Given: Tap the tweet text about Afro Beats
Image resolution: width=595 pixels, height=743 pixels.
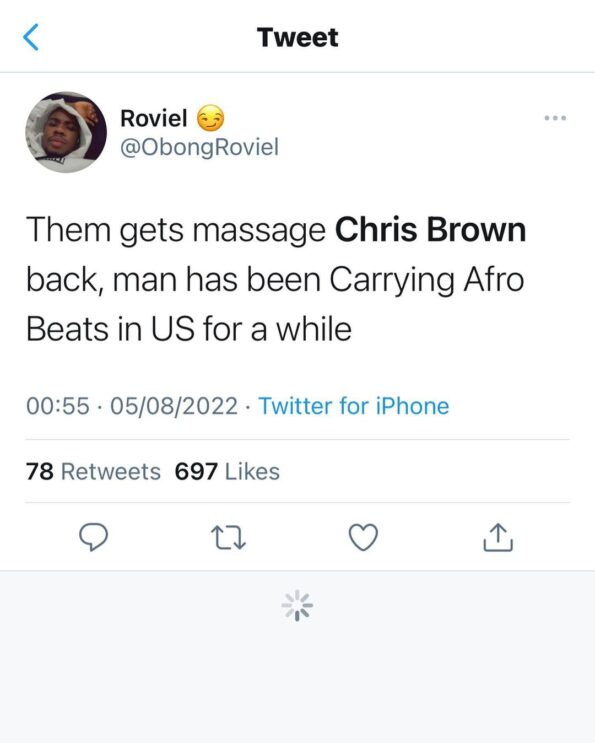Looking at the screenshot, I should pyautogui.click(x=276, y=279).
